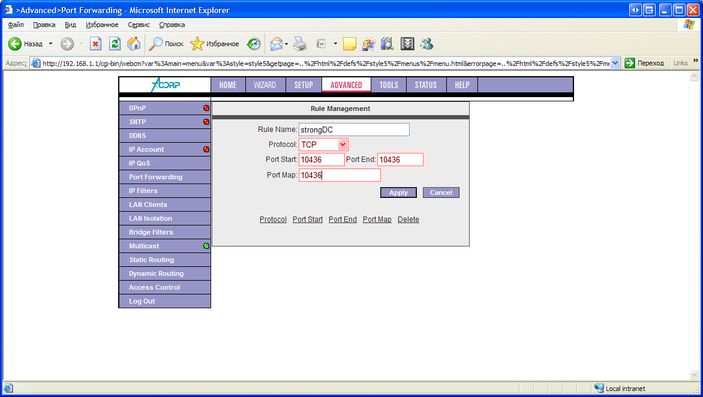Toggle the UPnP red status indicator
Screen dimensions: 703x397
(x=206, y=108)
